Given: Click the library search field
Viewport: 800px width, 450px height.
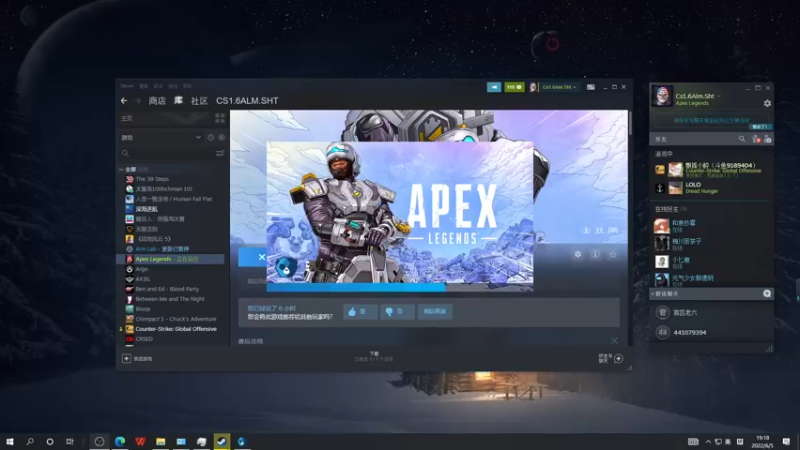Looking at the screenshot, I should click(166, 153).
